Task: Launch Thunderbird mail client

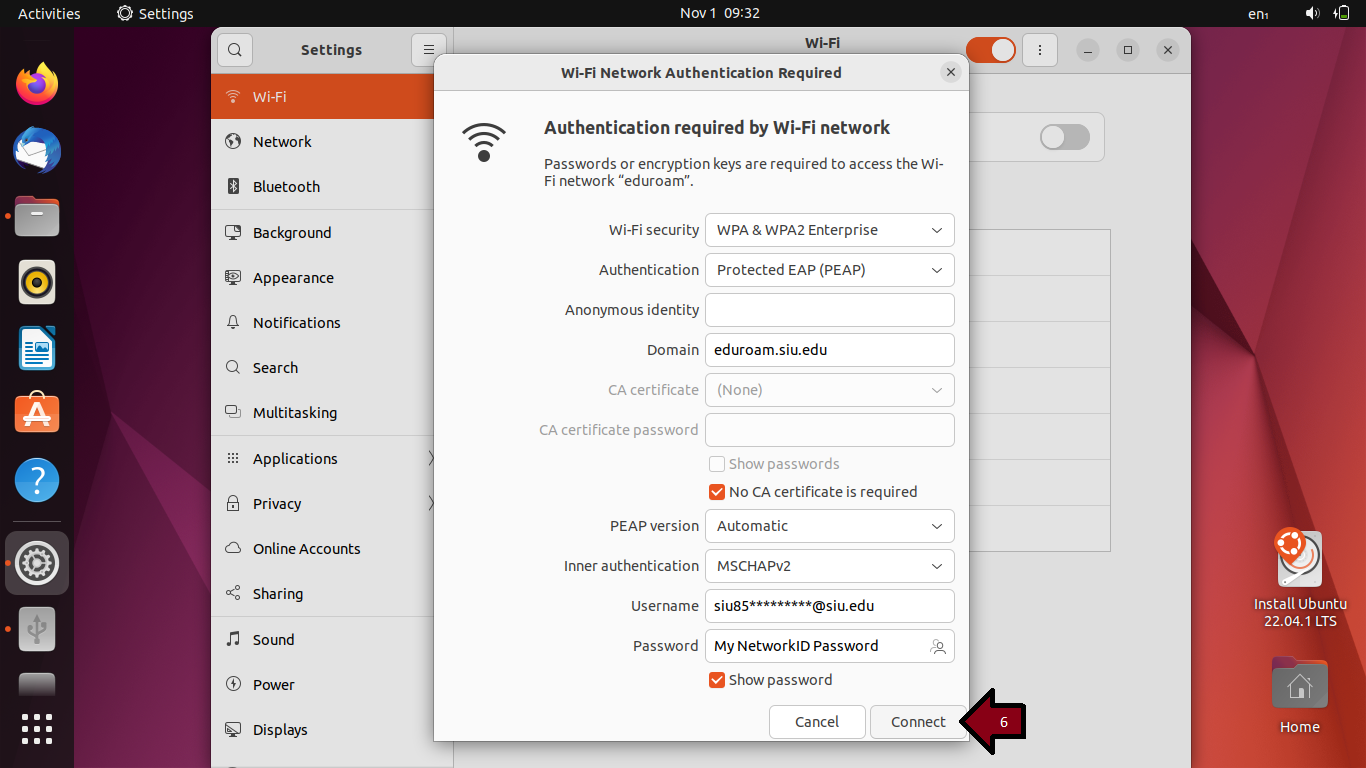Action: 36,150
